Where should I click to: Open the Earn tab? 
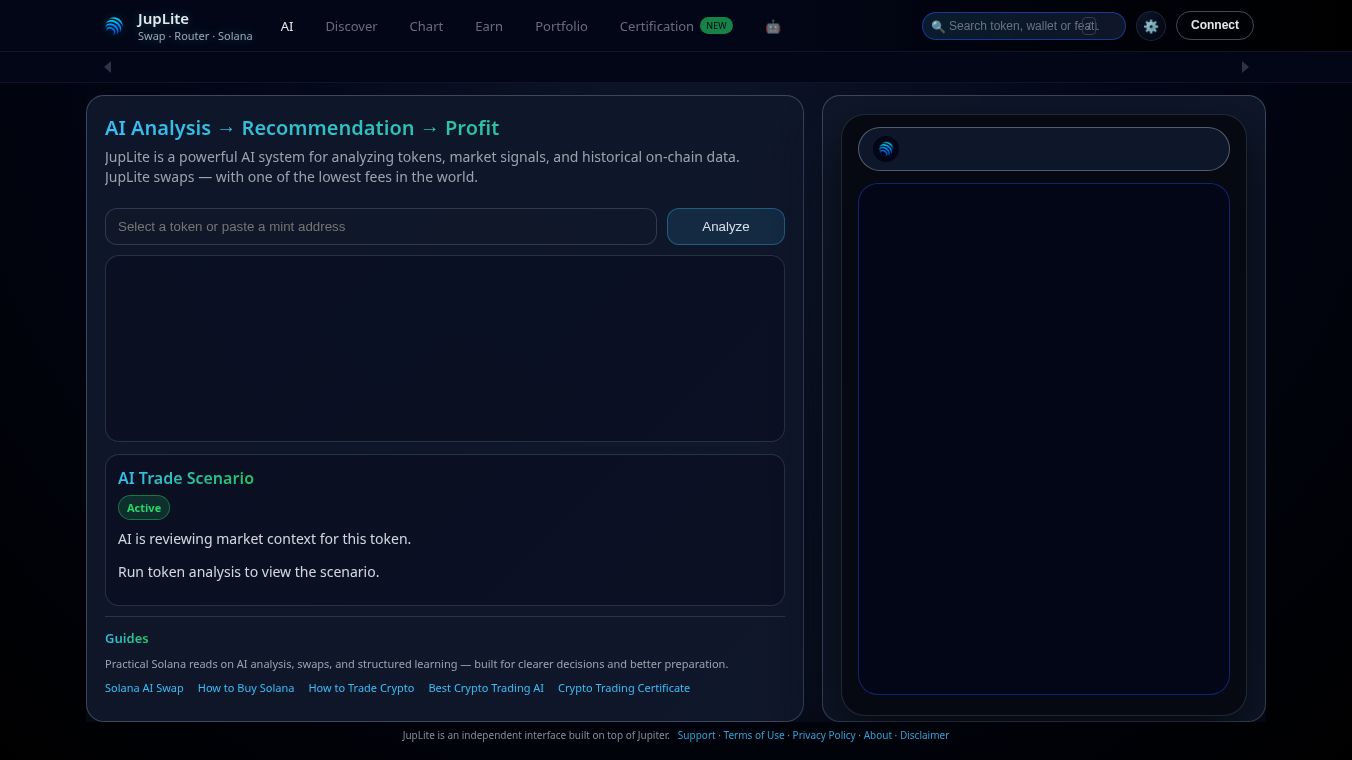(x=489, y=26)
